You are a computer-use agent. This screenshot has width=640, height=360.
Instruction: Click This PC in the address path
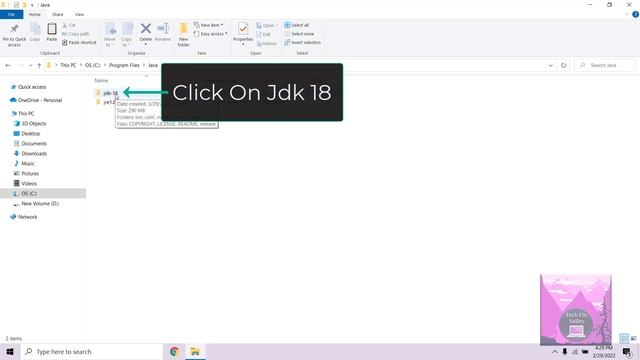[x=68, y=65]
